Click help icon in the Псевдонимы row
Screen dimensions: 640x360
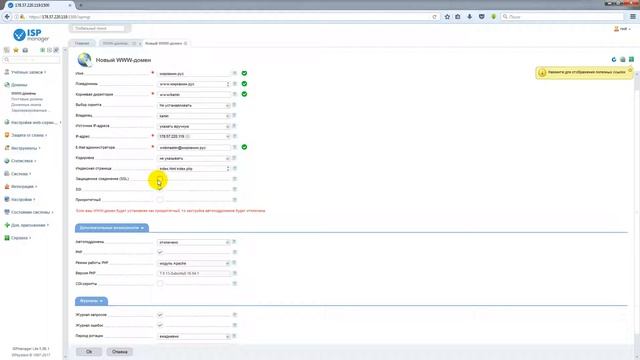click(x=235, y=84)
